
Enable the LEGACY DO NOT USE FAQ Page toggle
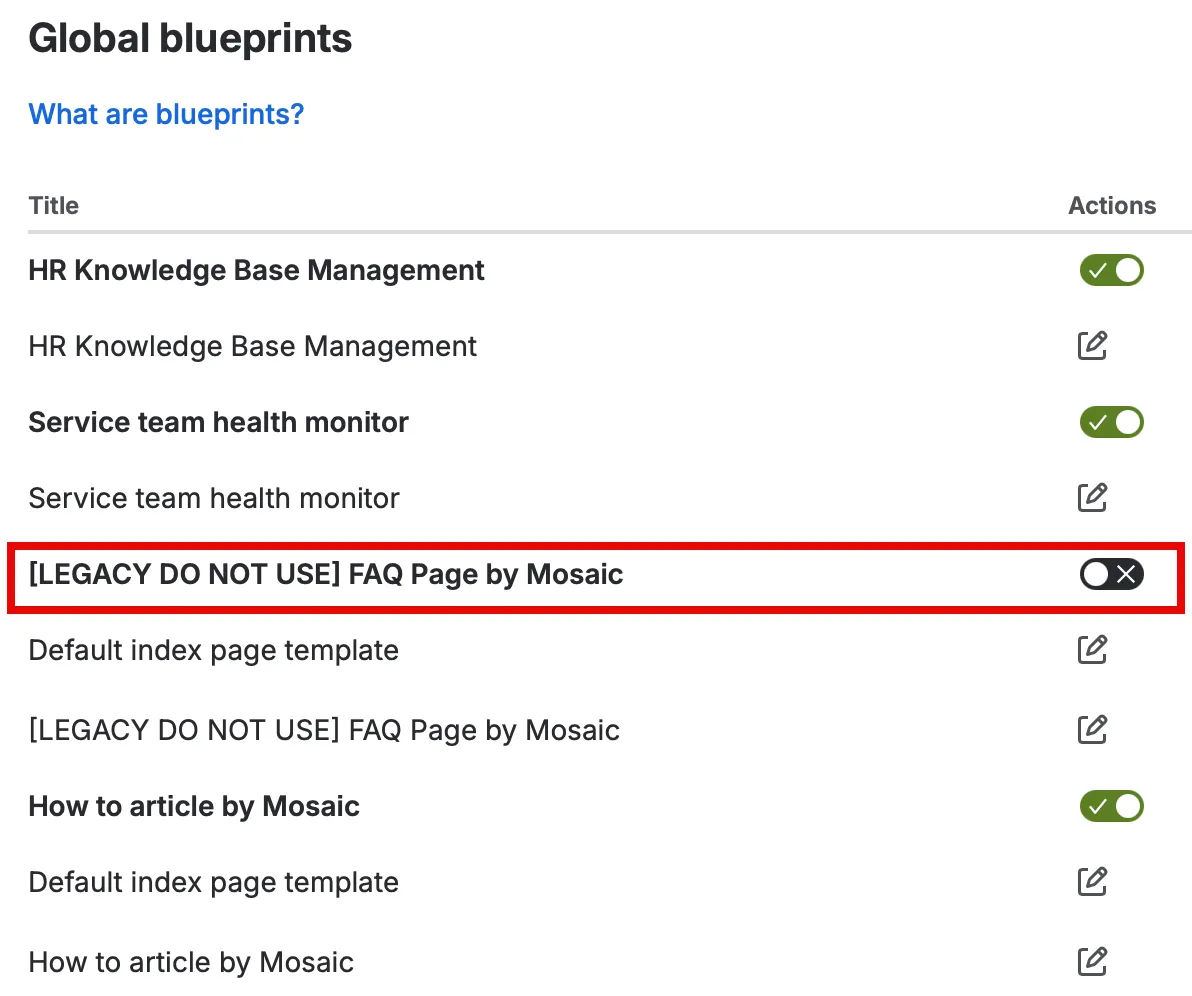tap(1111, 574)
